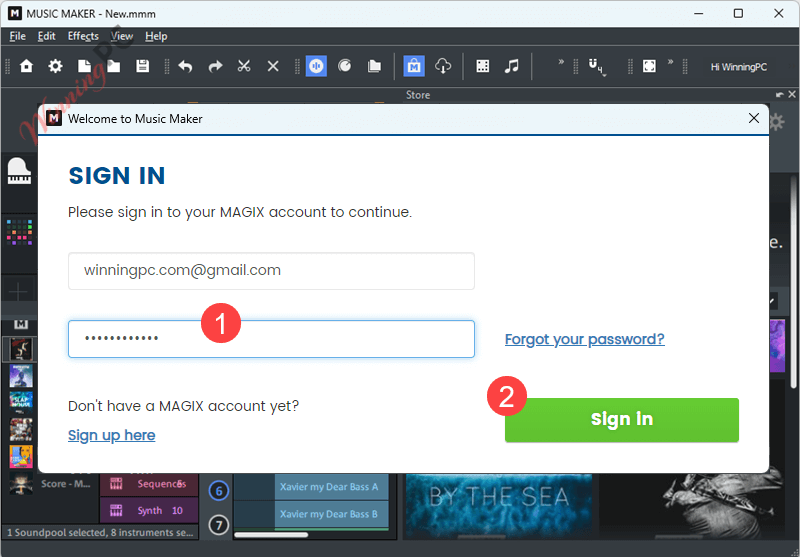Open the round knob instruments icon
The image size is (800, 557).
[x=345, y=66]
